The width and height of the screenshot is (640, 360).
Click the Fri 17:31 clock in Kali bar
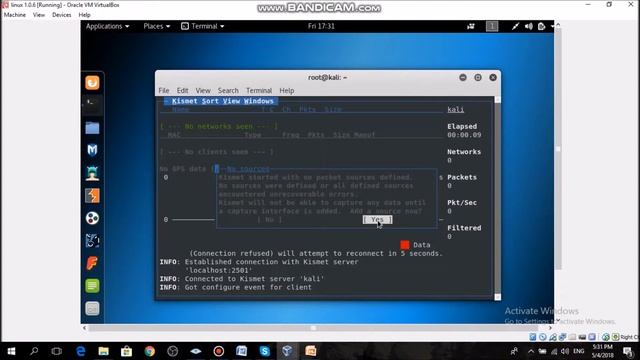tap(321, 26)
